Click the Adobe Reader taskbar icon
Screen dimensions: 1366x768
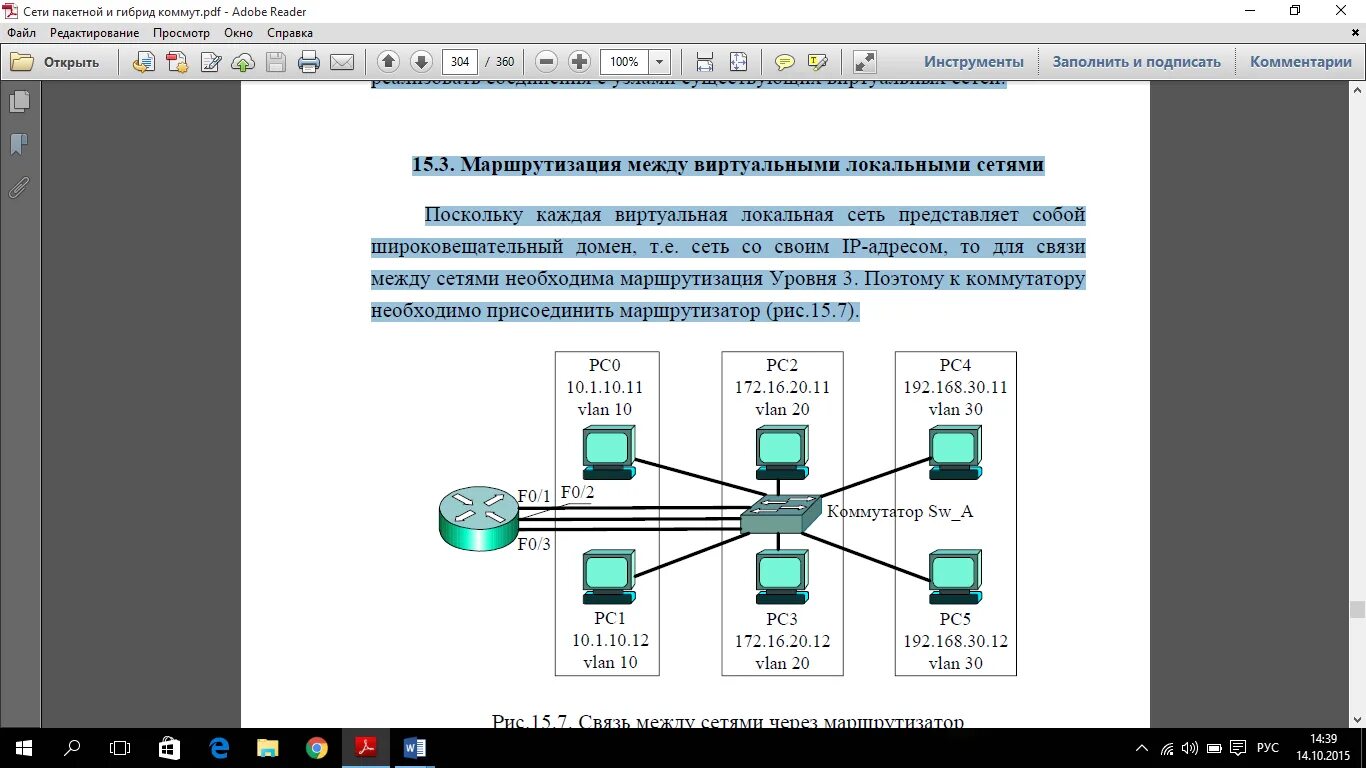coord(366,747)
